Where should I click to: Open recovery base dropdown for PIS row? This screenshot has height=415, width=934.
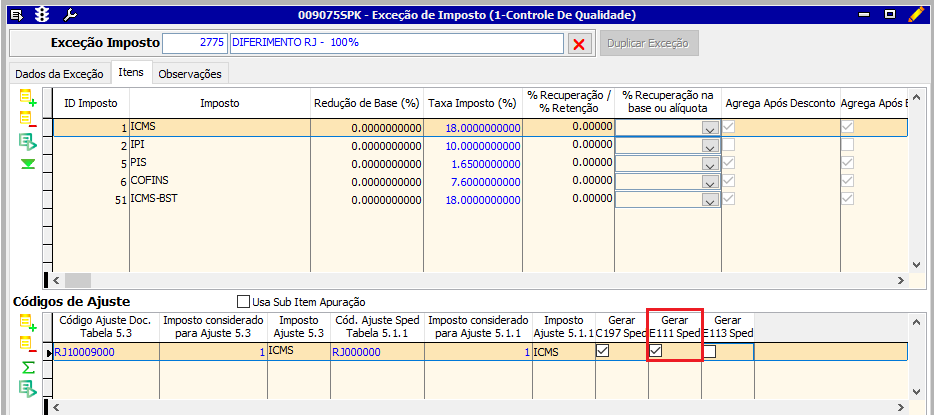710,164
